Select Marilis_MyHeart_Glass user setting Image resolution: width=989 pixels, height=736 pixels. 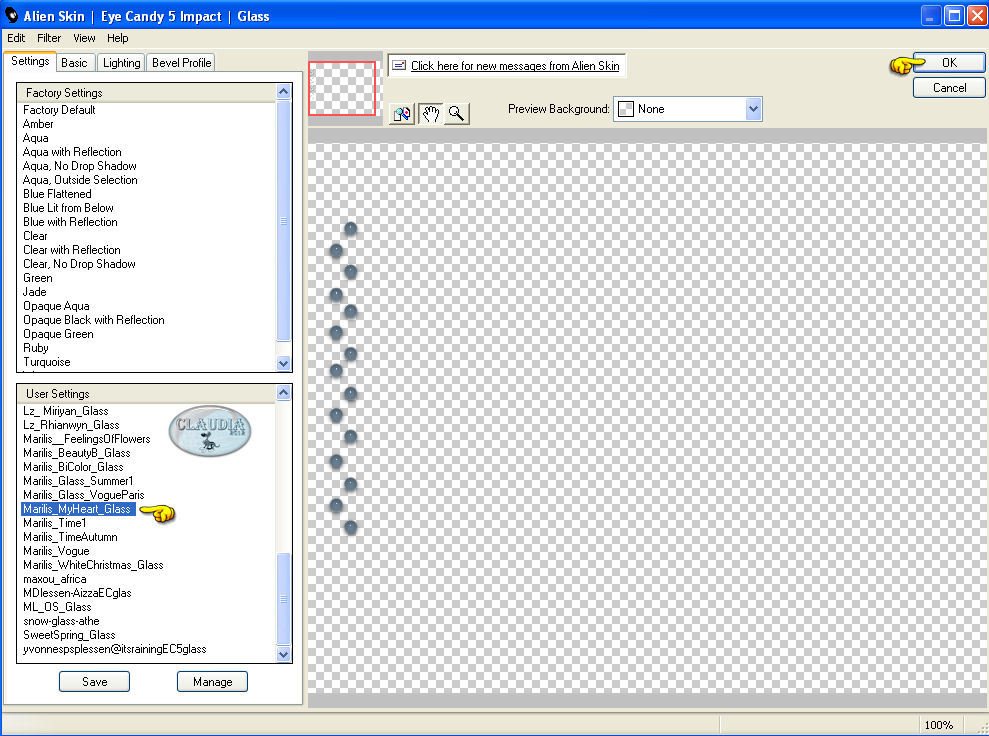point(78,509)
